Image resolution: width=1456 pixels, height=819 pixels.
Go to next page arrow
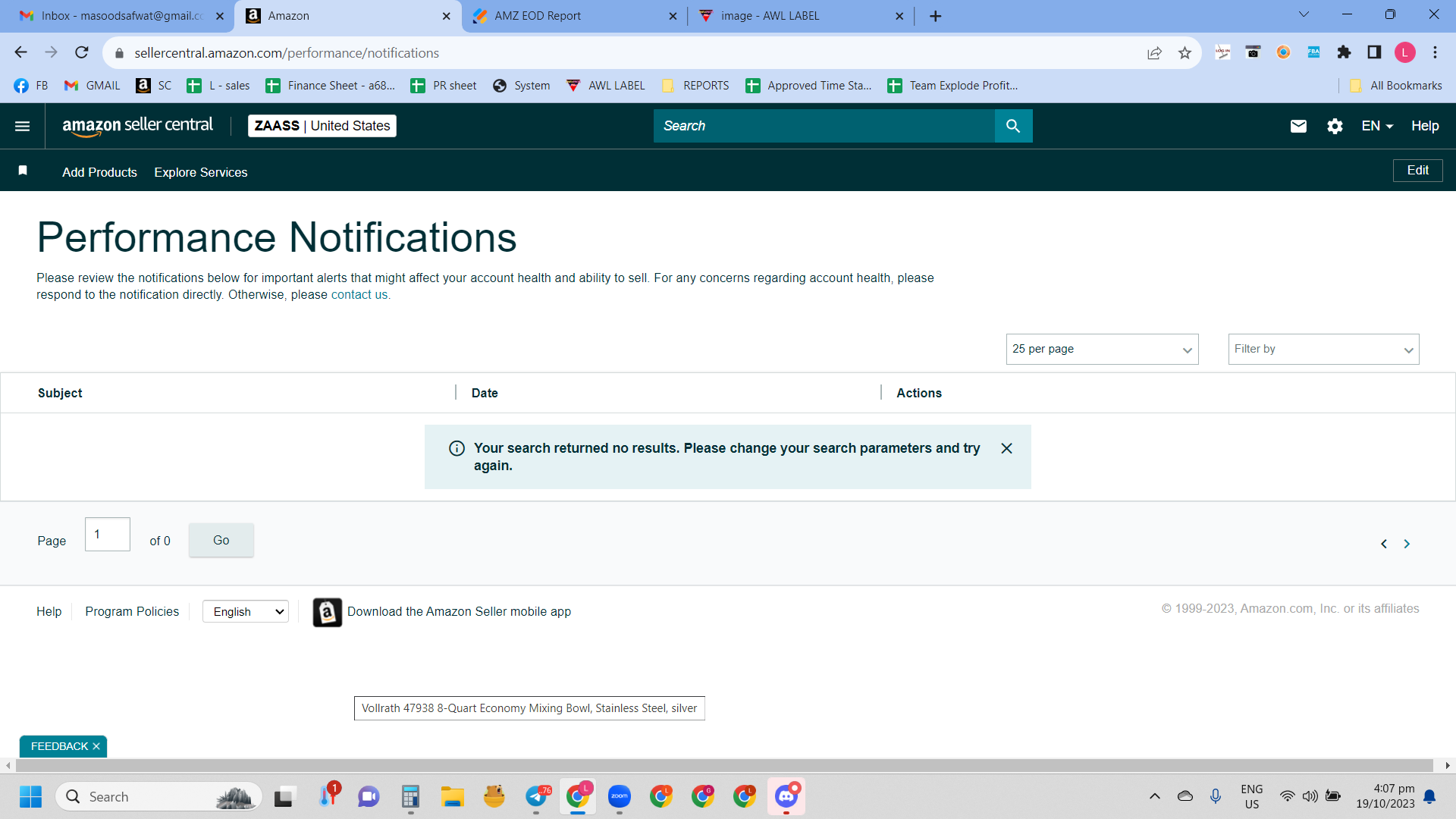pos(1407,544)
